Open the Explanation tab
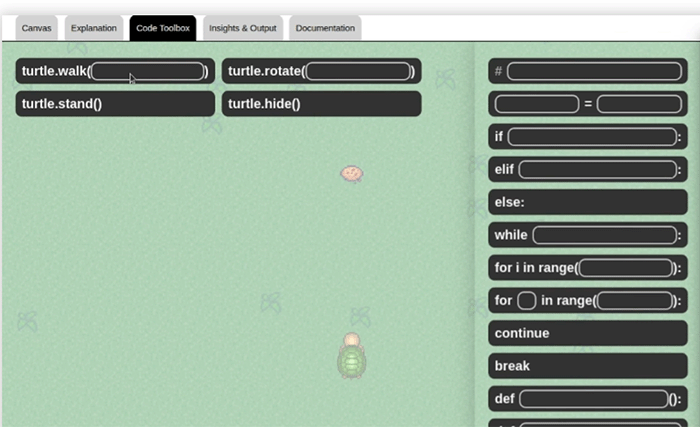This screenshot has width=700, height=427. [94, 28]
